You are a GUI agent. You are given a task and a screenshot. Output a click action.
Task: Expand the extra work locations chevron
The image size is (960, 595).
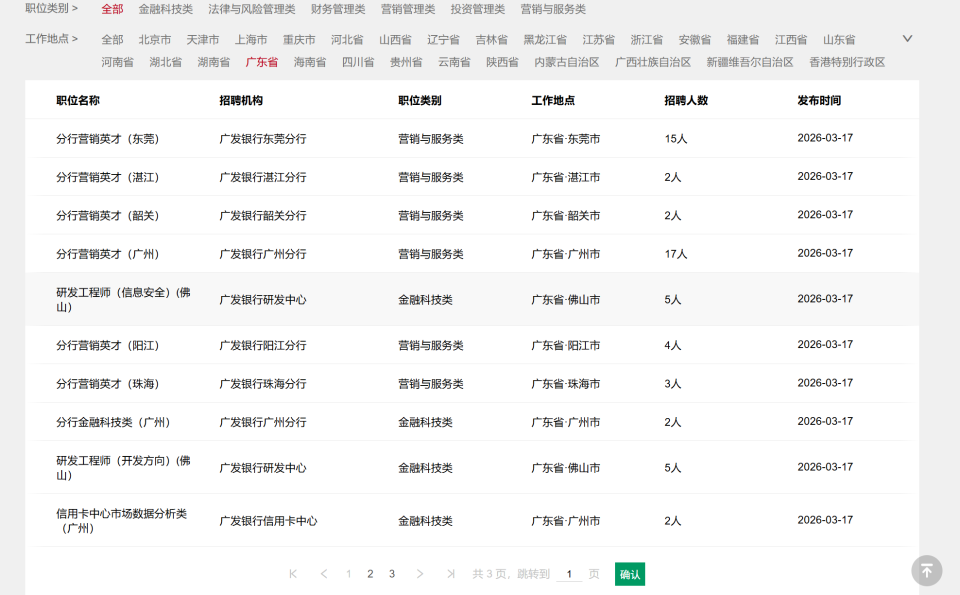pos(906,38)
